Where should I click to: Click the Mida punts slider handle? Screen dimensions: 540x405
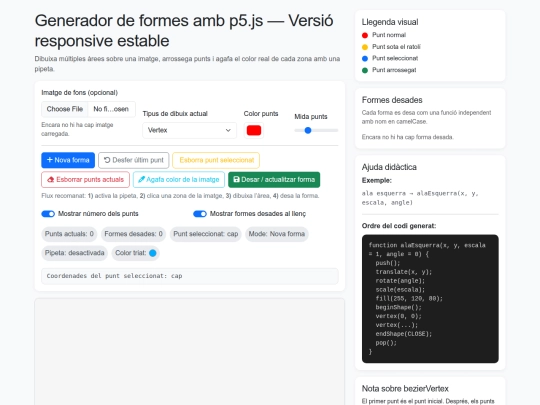point(308,130)
